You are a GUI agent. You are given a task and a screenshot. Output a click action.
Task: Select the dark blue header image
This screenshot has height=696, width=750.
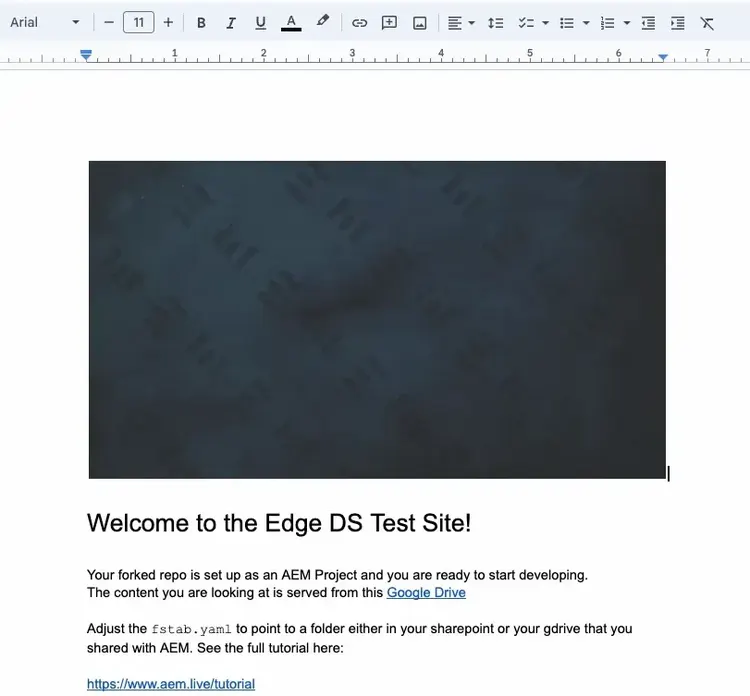tap(377, 320)
